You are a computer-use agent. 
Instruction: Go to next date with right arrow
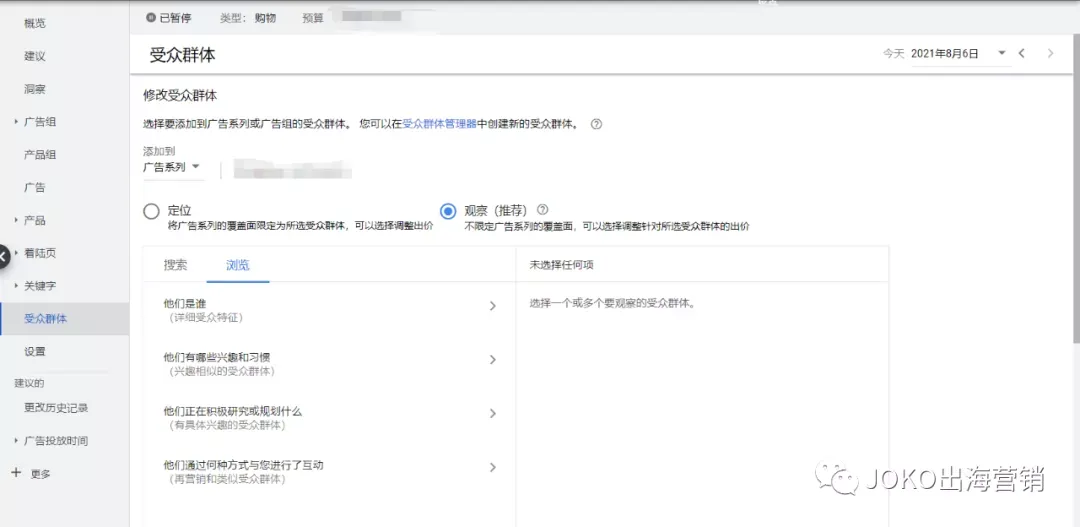click(1050, 53)
